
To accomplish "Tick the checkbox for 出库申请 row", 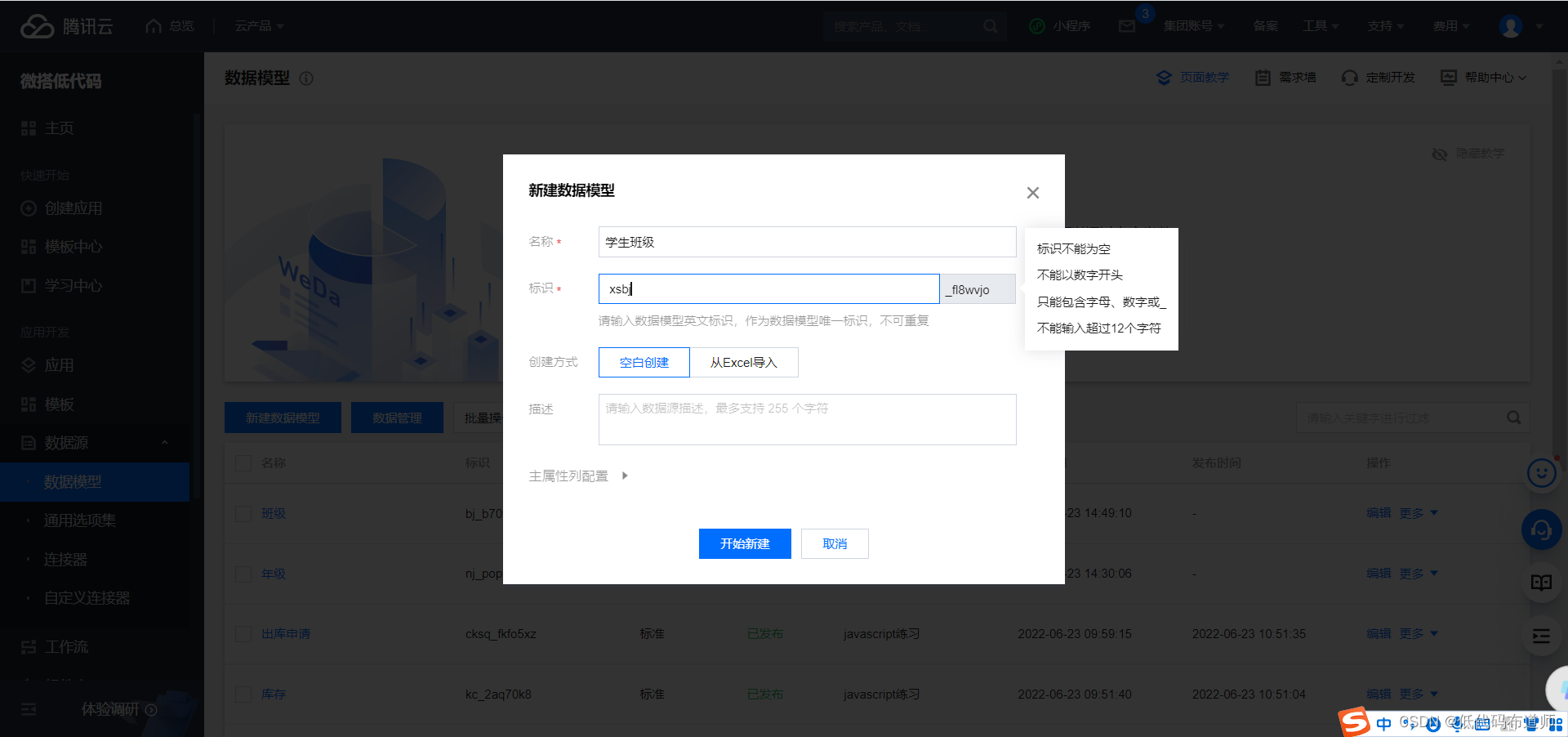I will (243, 633).
